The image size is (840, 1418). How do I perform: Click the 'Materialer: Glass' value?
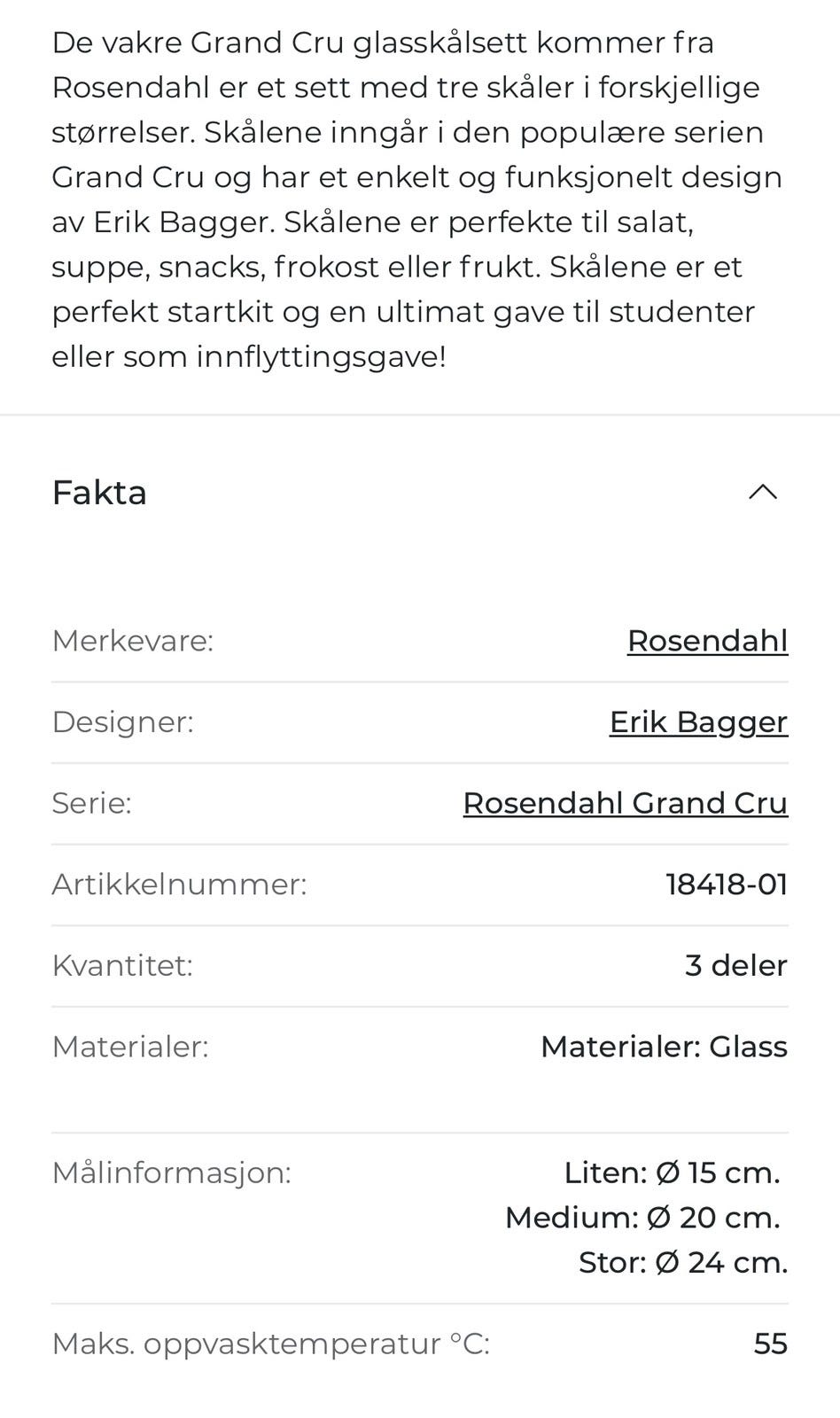point(664,1047)
